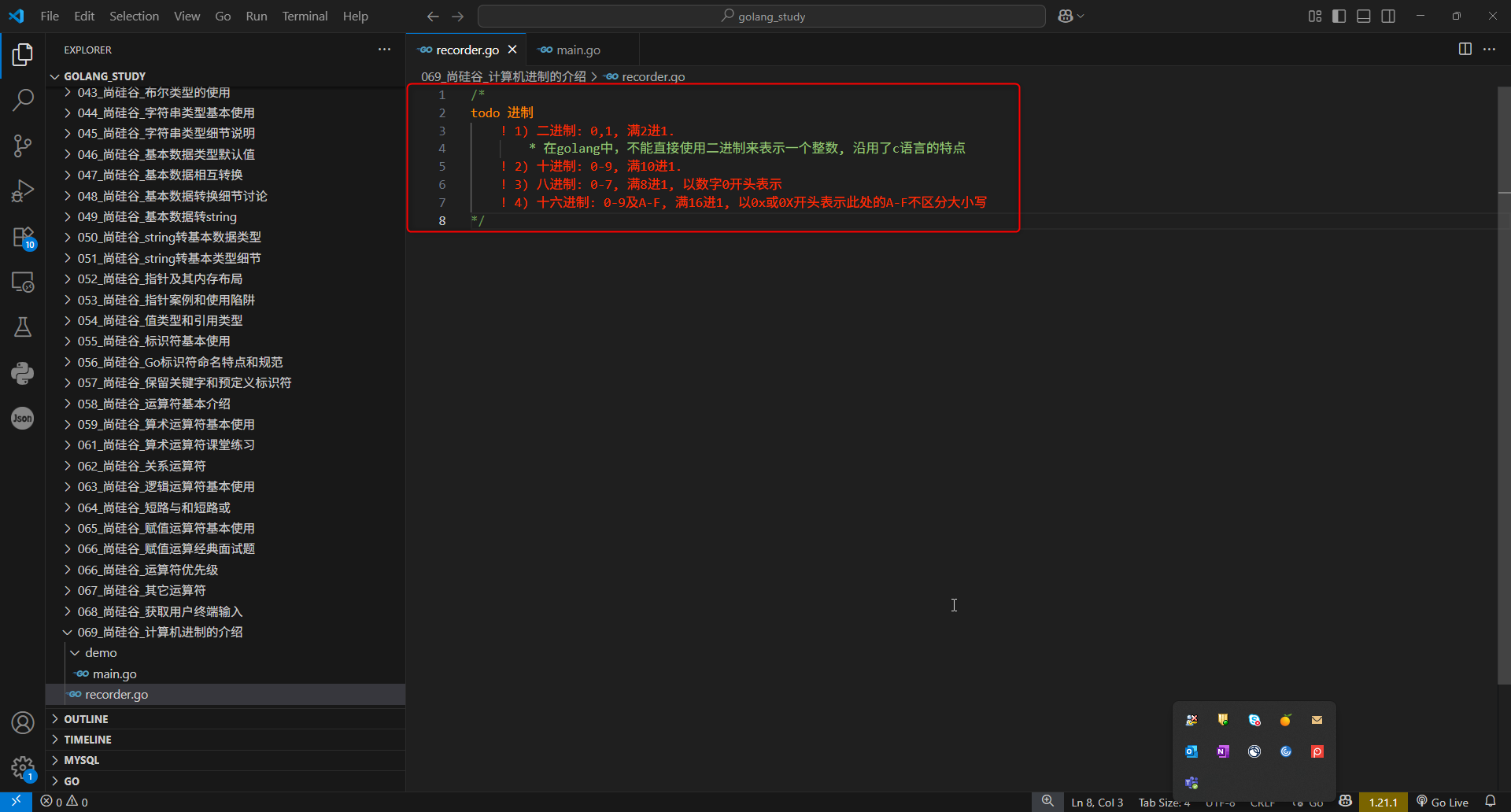Open the Explorer view in activity bar
Image resolution: width=1511 pixels, height=812 pixels.
[23, 54]
